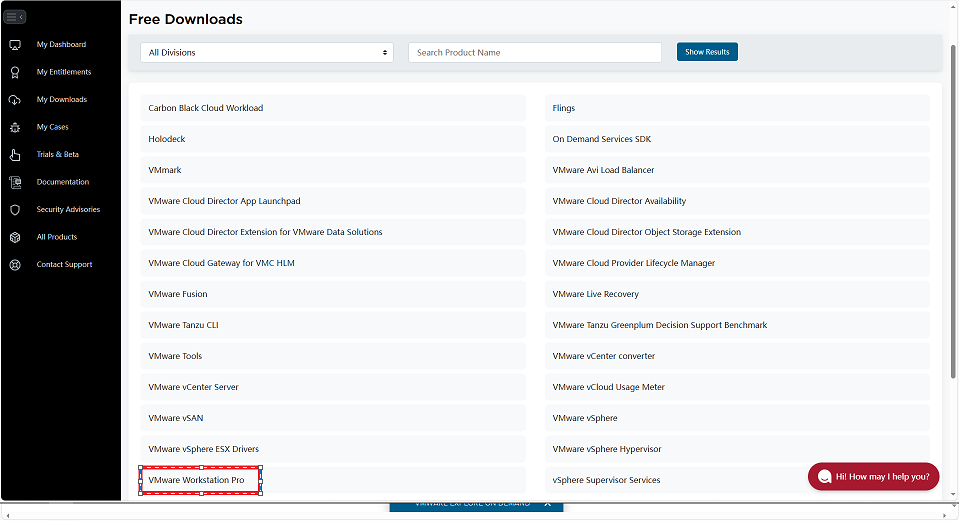The image size is (959, 521).
Task: Open the chat help button
Action: tap(873, 477)
